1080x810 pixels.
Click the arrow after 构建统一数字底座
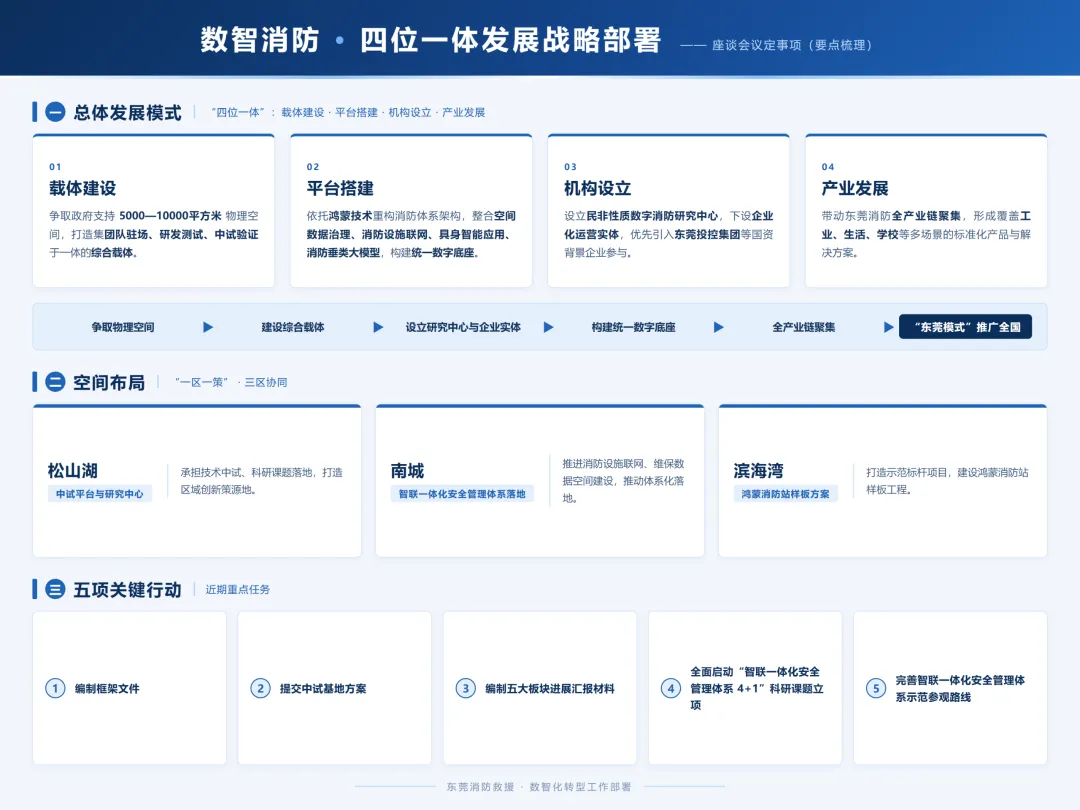[x=718, y=327]
